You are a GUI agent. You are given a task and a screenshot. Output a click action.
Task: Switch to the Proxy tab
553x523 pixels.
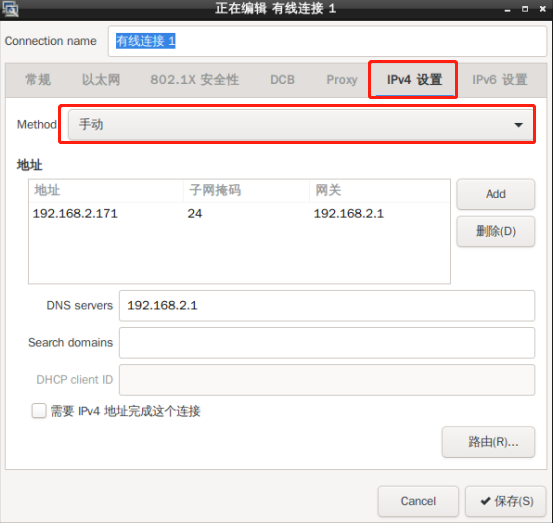(x=342, y=80)
